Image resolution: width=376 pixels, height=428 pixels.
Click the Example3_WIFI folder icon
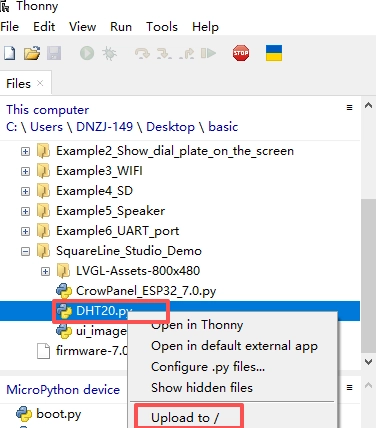[44, 171]
